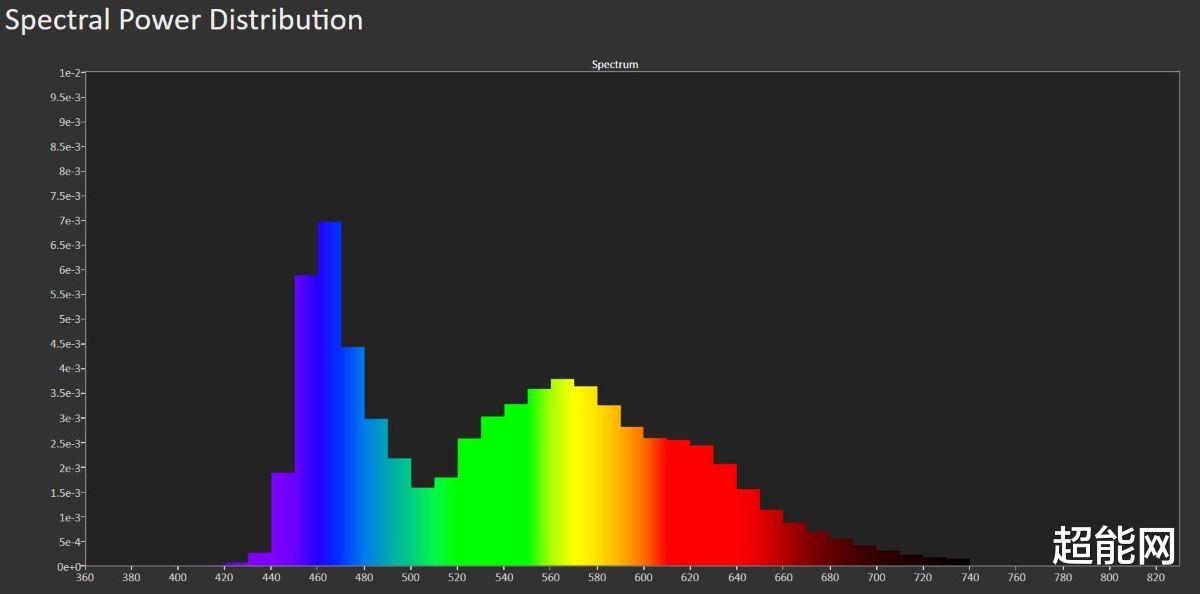Click the "380" wavelength tick label
The image size is (1200, 594).
(x=131, y=578)
